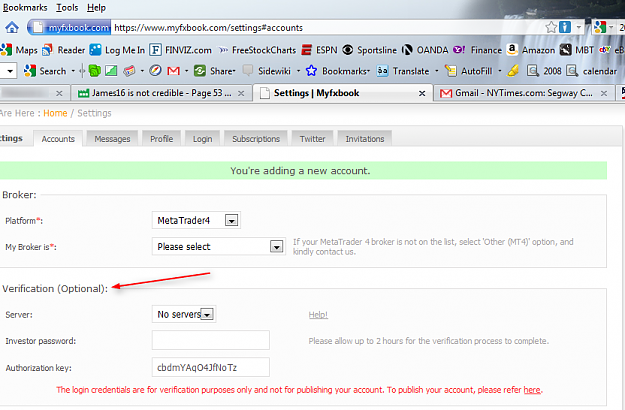The image size is (625, 410).
Task: Select the Twitter settings tab
Action: 312,139
